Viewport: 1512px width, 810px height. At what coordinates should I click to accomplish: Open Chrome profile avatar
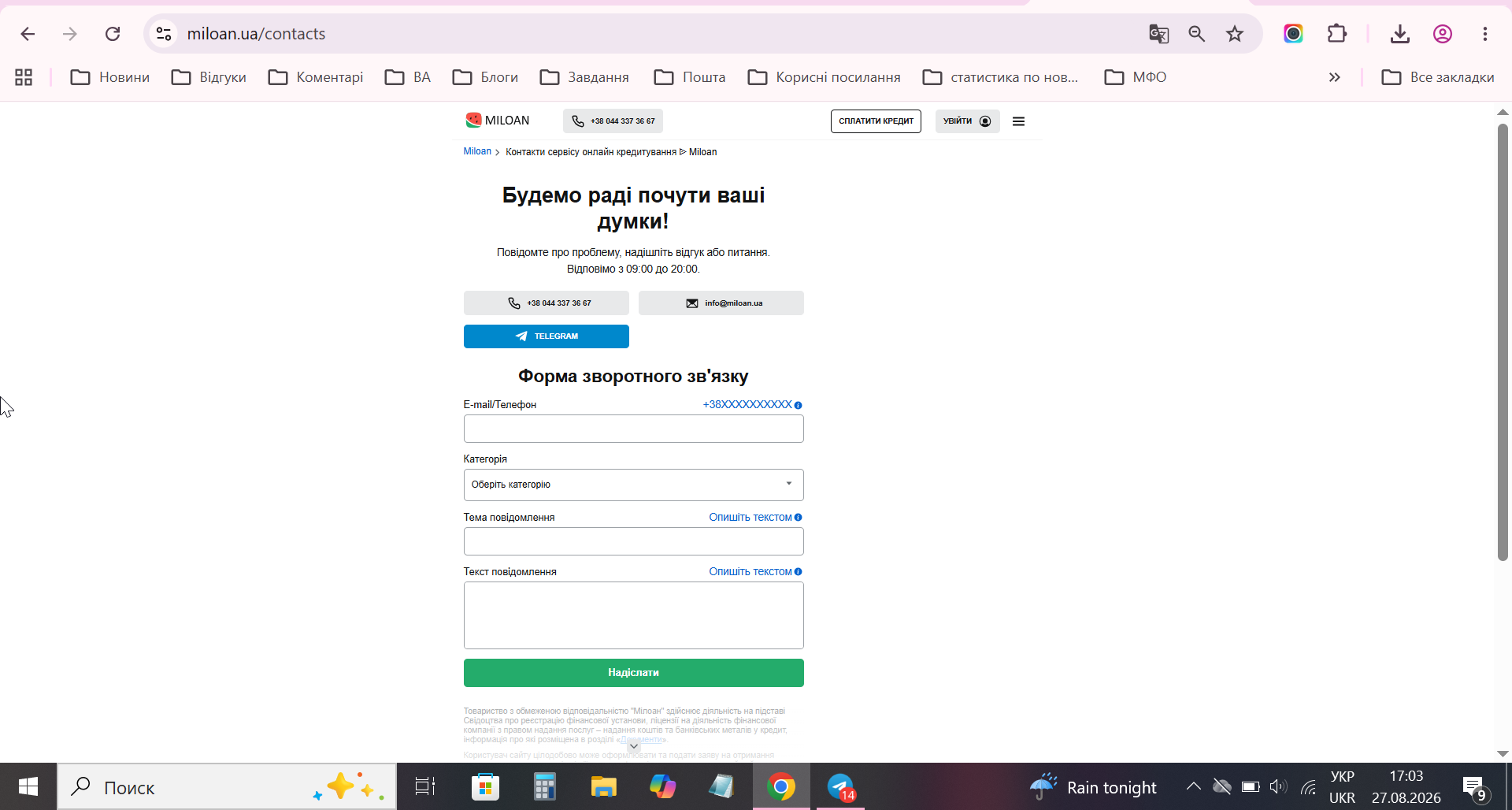pyautogui.click(x=1443, y=34)
